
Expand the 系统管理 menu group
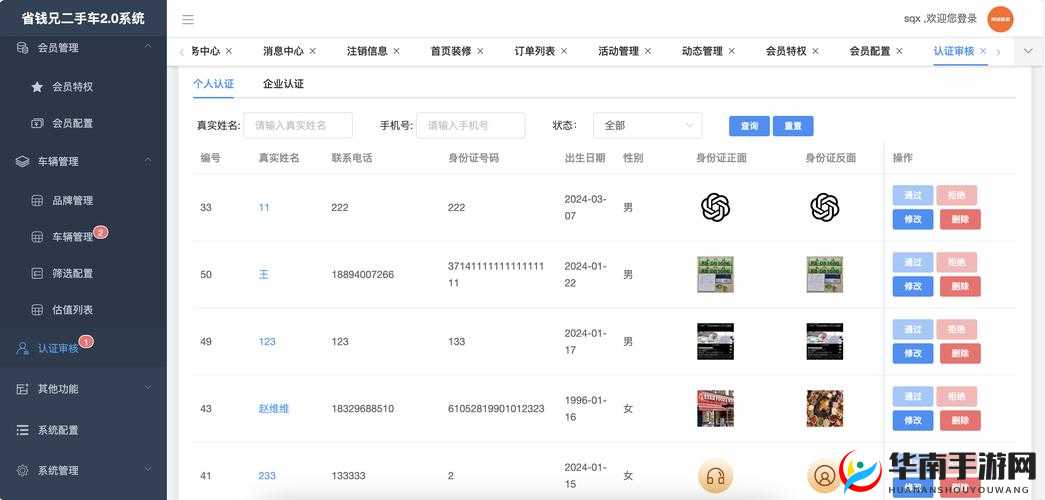tap(148, 470)
